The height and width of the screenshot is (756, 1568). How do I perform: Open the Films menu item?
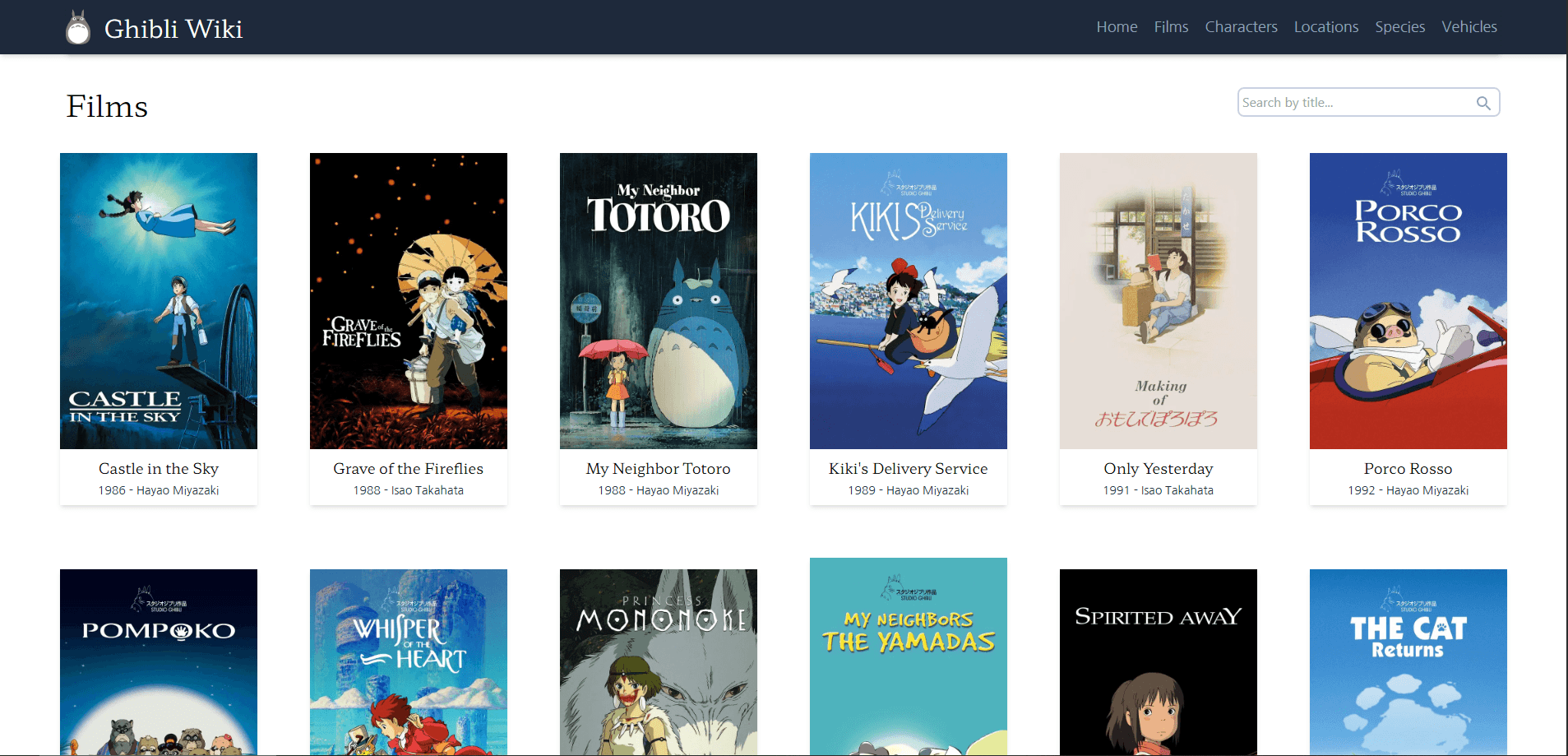tap(1170, 27)
